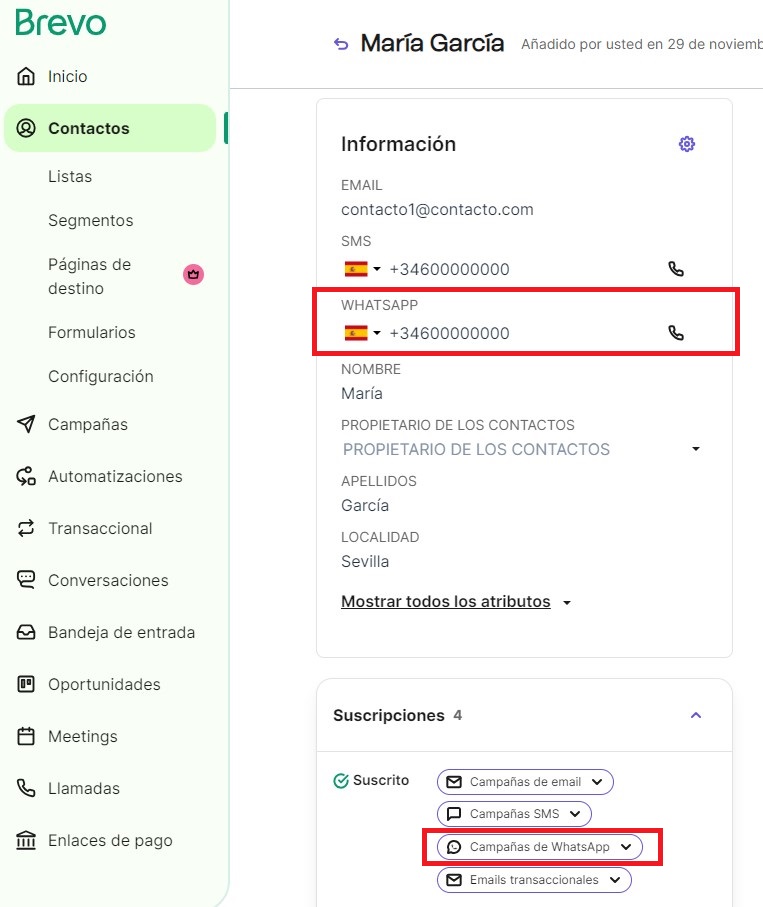763x907 pixels.
Task: Click the Enlaces de pago bank icon
Action: click(26, 840)
